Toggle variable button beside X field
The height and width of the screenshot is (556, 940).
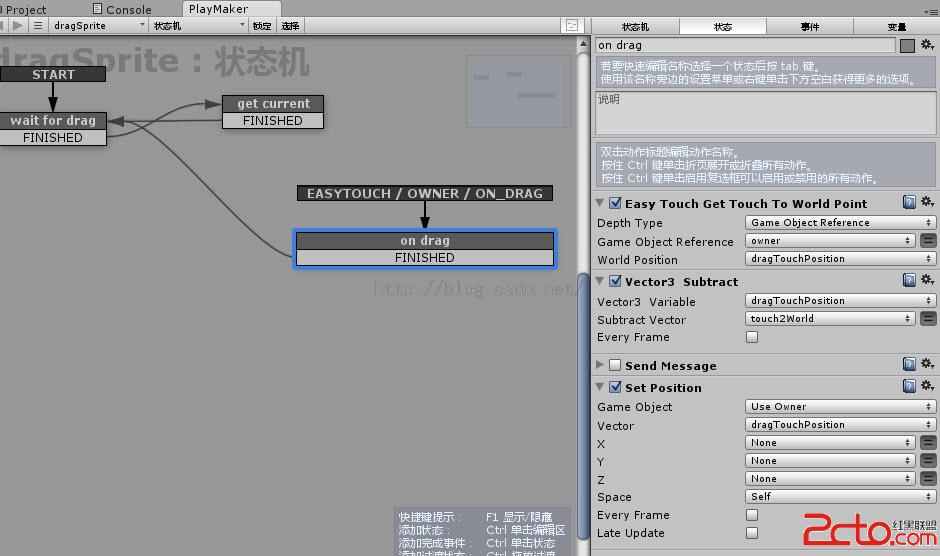(x=928, y=443)
